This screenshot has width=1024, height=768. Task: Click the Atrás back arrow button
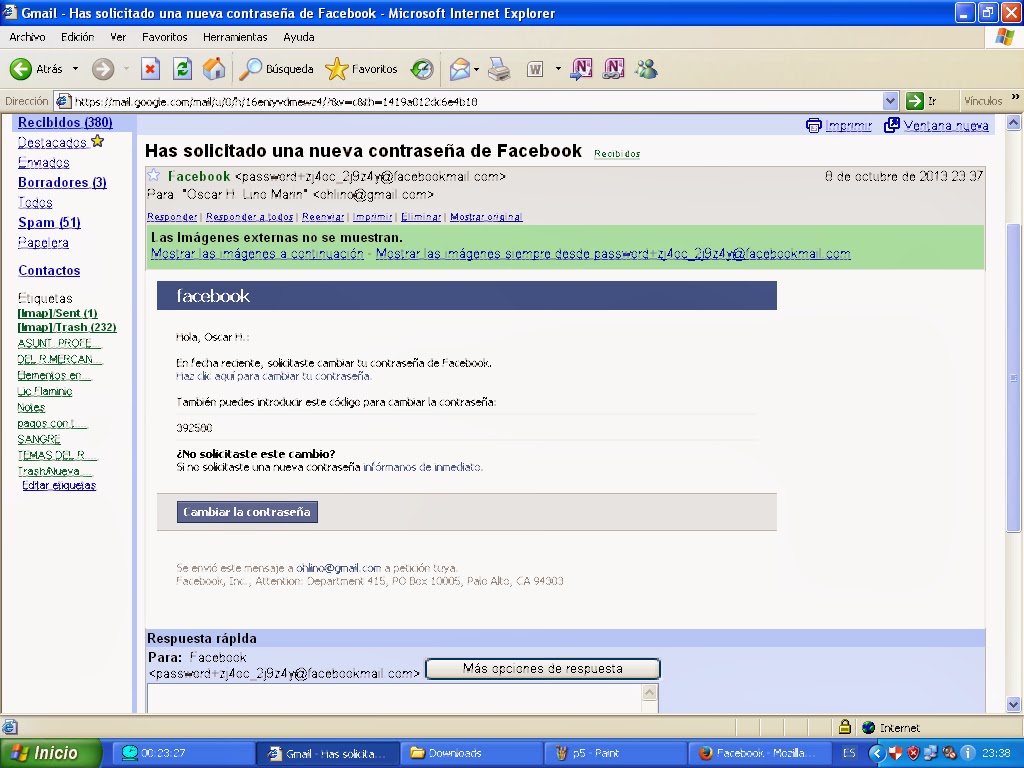pos(21,69)
